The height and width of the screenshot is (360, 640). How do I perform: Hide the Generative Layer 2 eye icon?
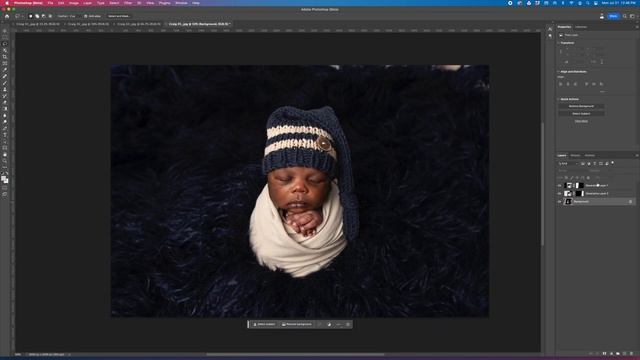click(x=560, y=193)
